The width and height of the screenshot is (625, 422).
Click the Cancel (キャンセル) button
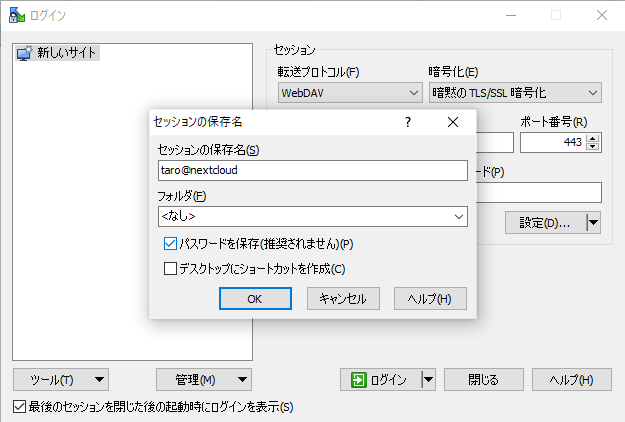[x=343, y=298]
